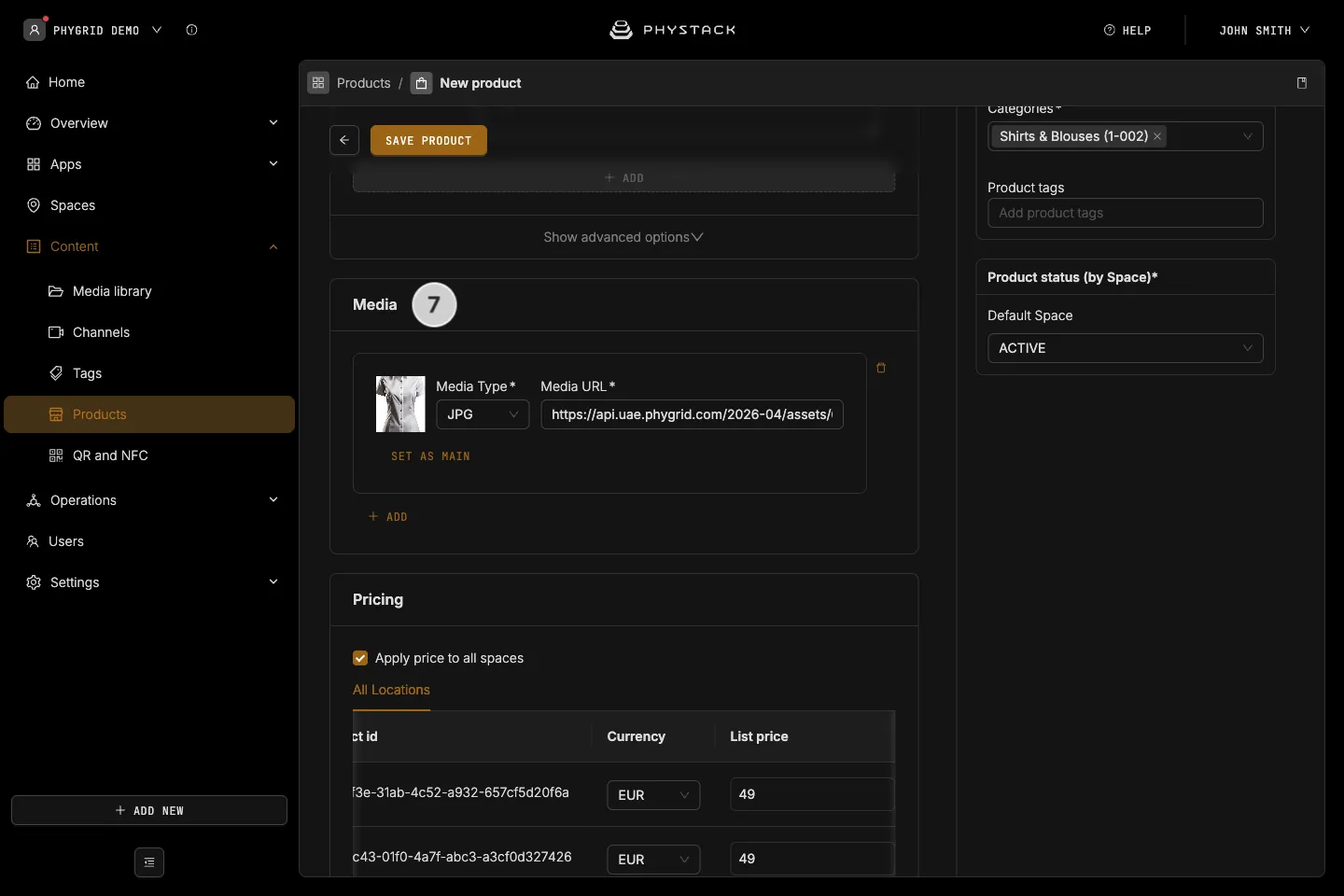1344x896 pixels.
Task: Click the Phystack logo
Action: pyautogui.click(x=672, y=30)
